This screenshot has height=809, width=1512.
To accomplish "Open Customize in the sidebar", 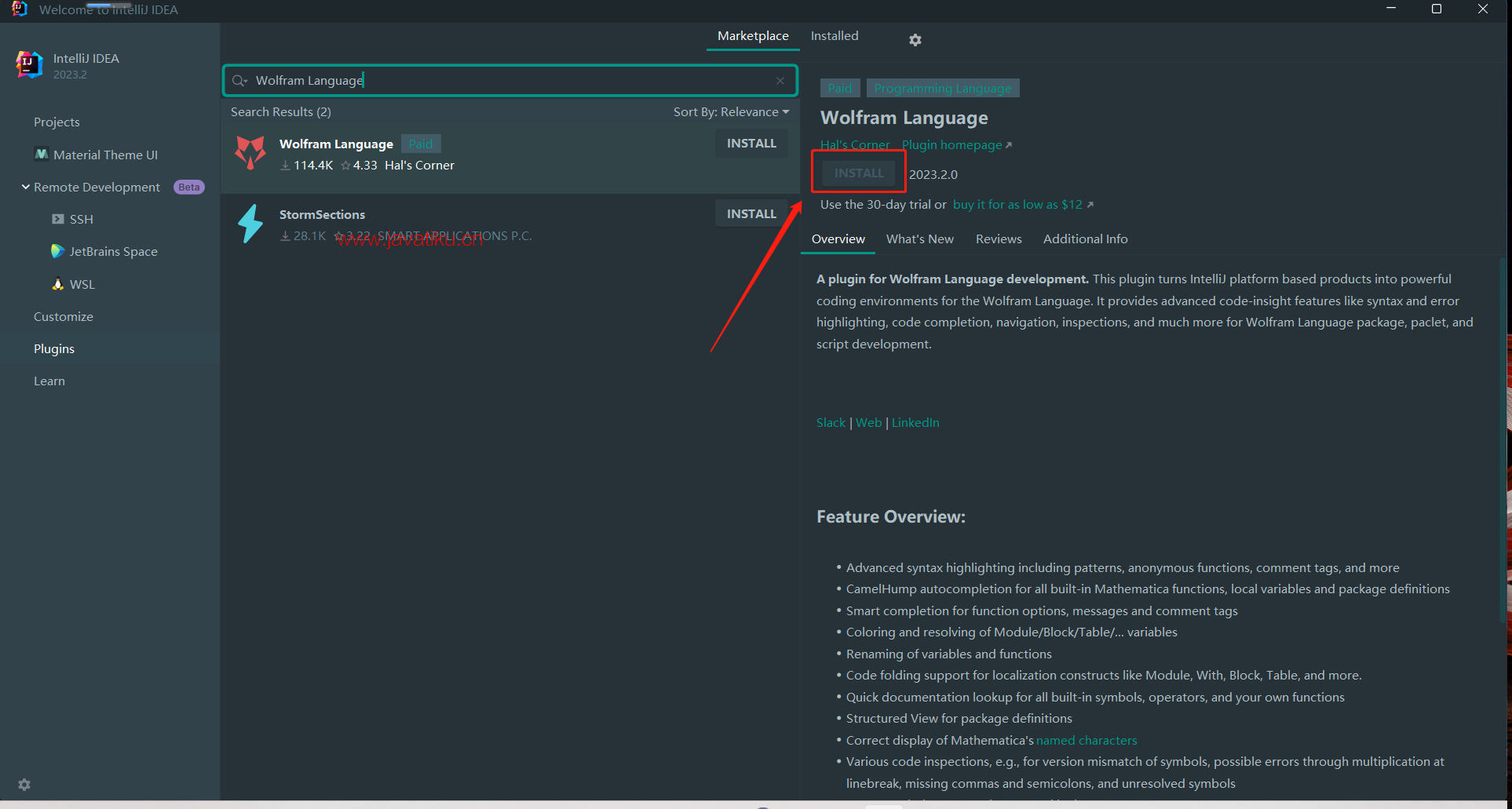I will click(63, 317).
